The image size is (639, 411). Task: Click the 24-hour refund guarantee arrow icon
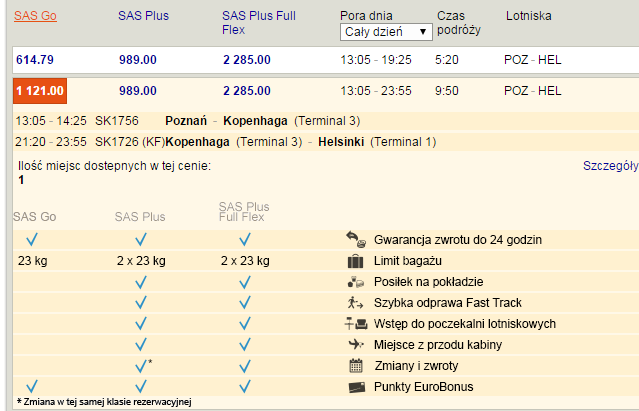[356, 239]
